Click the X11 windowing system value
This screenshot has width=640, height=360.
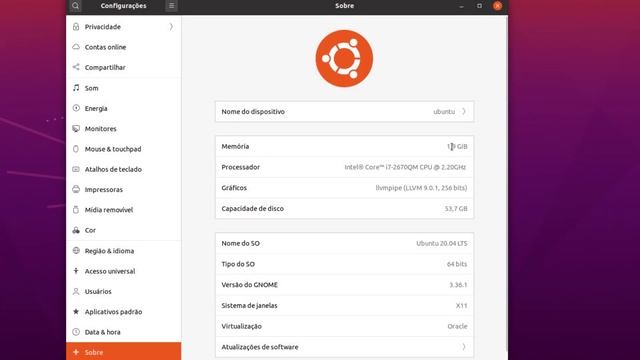[461, 305]
